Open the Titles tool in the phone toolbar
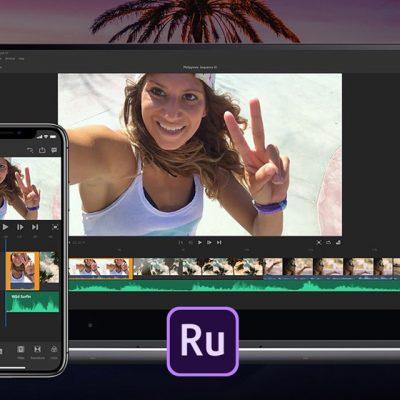400x400 pixels. (x=21, y=352)
